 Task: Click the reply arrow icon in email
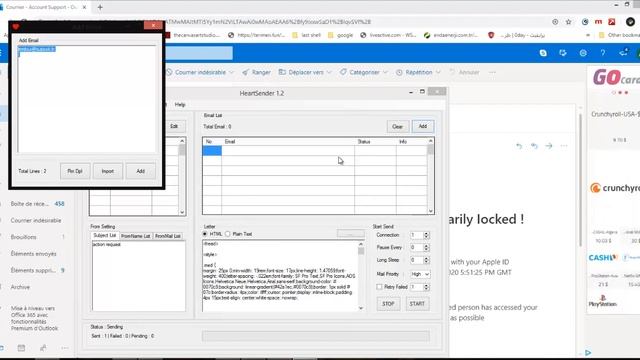[x=519, y=146]
